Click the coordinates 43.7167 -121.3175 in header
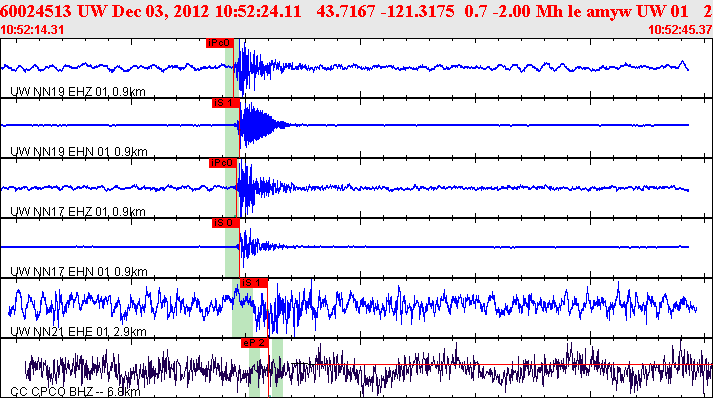Image resolution: width=713 pixels, height=398 pixels. tap(385, 11)
